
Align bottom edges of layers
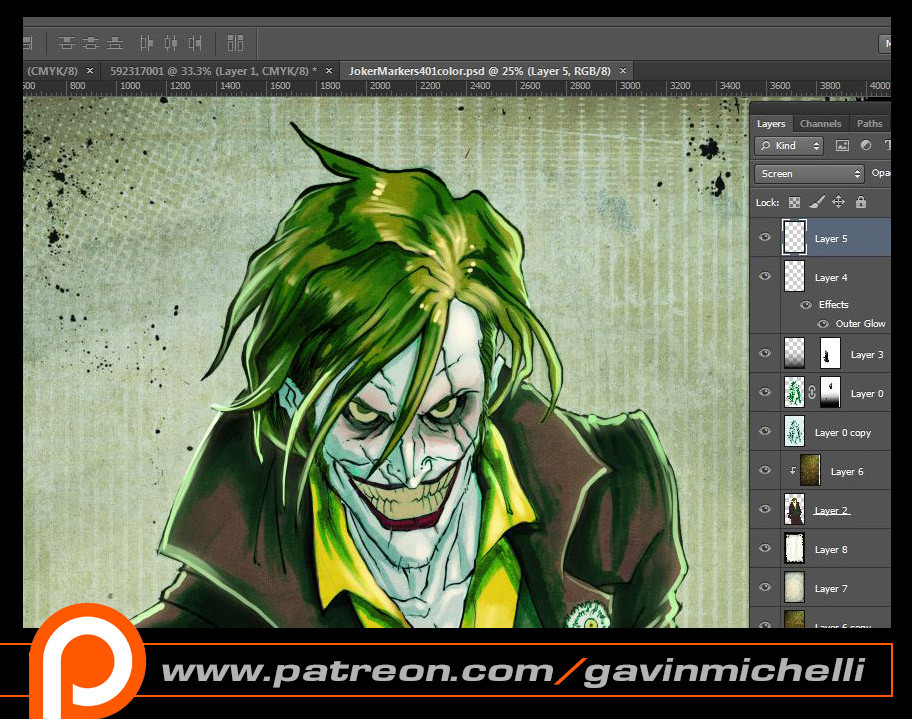pyautogui.click(x=115, y=42)
